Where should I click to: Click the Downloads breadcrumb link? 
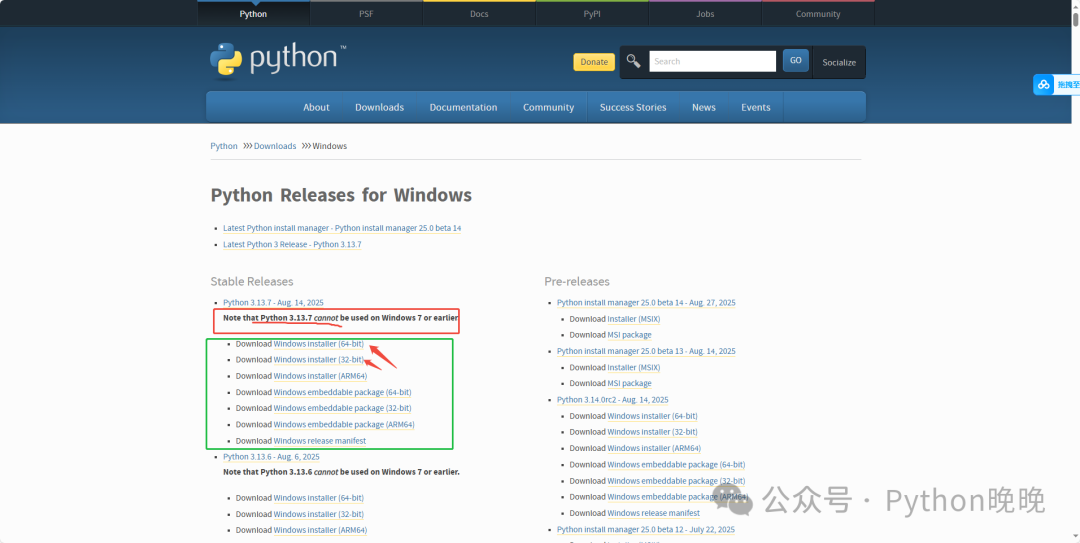pyautogui.click(x=275, y=146)
